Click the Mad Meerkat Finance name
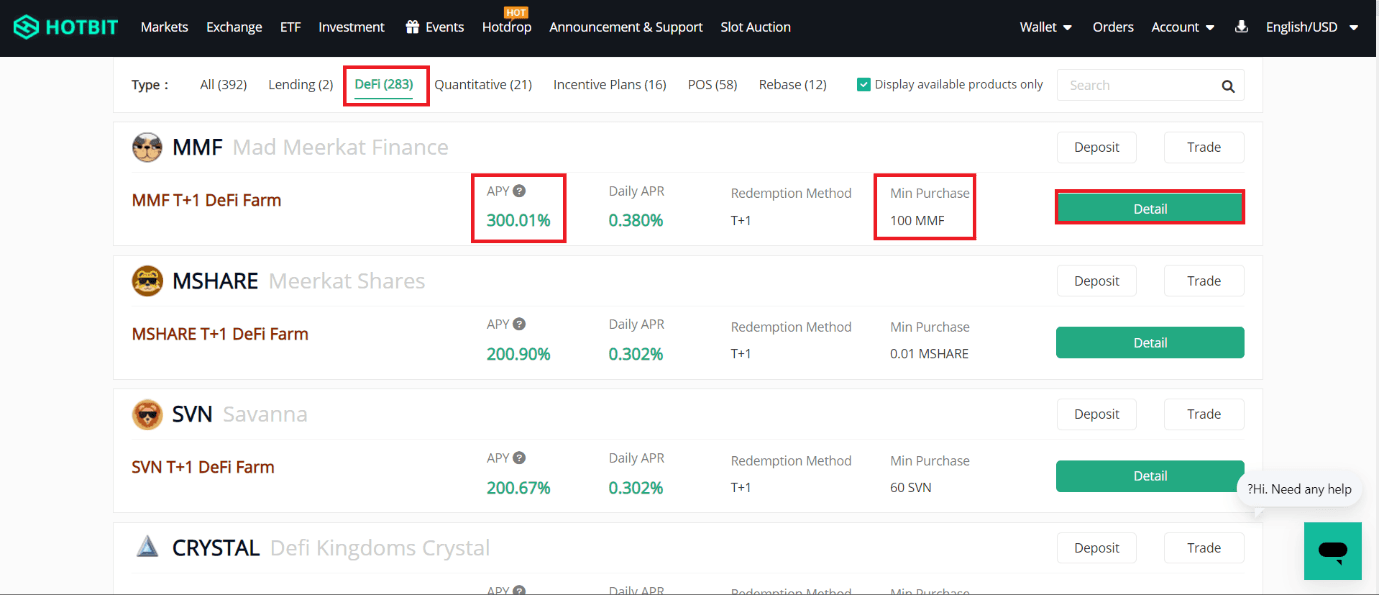This screenshot has height=595, width=1379. point(340,148)
